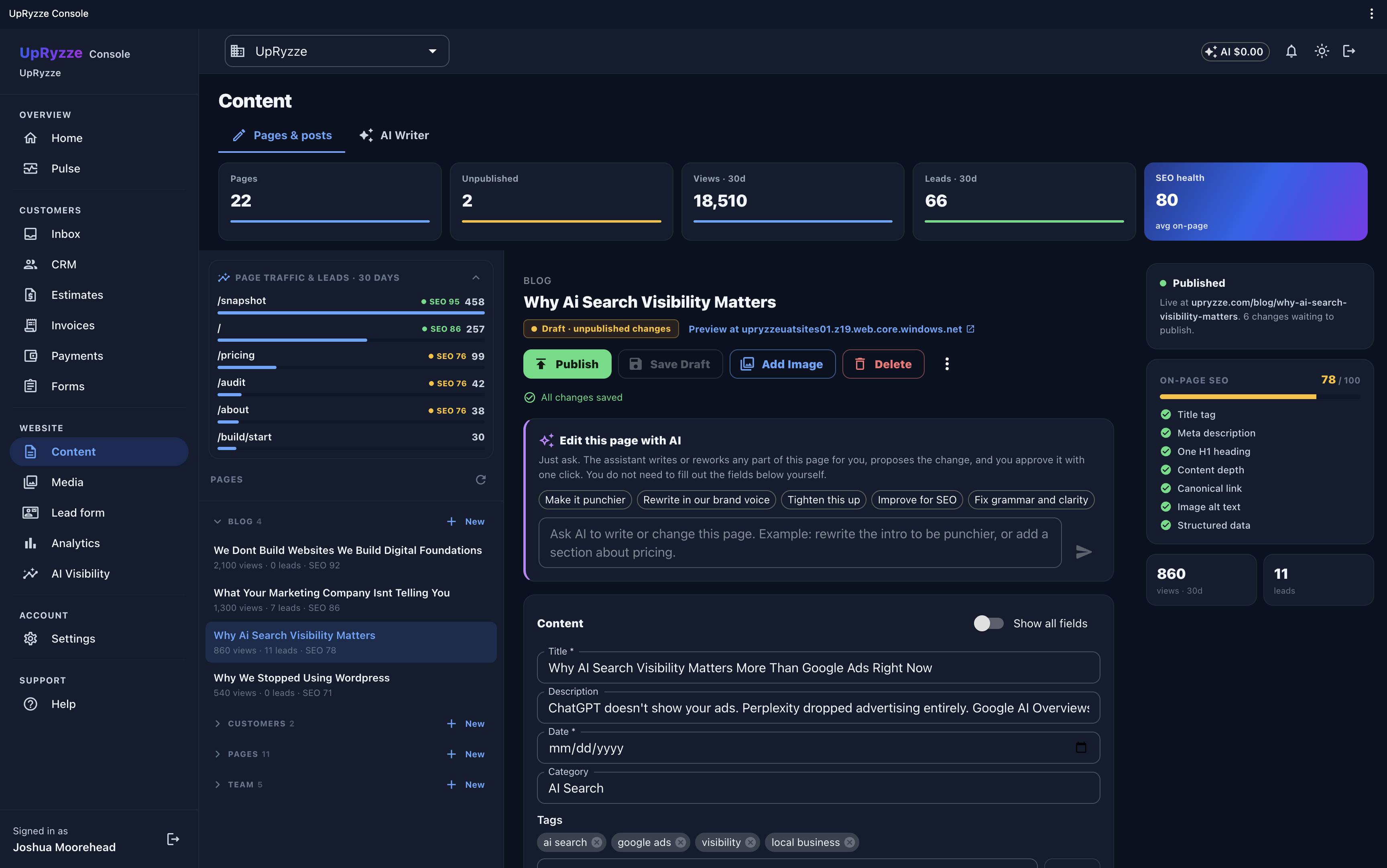The height and width of the screenshot is (868, 1387).
Task: Remove the 'google ads' tag
Action: (681, 842)
